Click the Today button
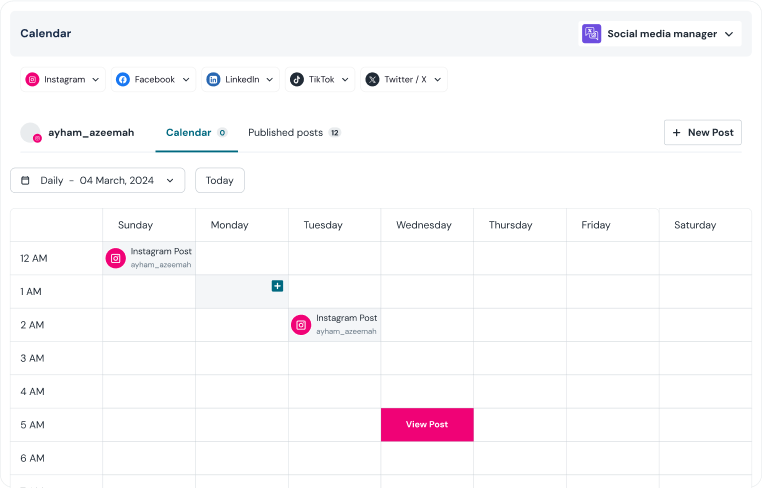762x488 pixels. coord(219,181)
